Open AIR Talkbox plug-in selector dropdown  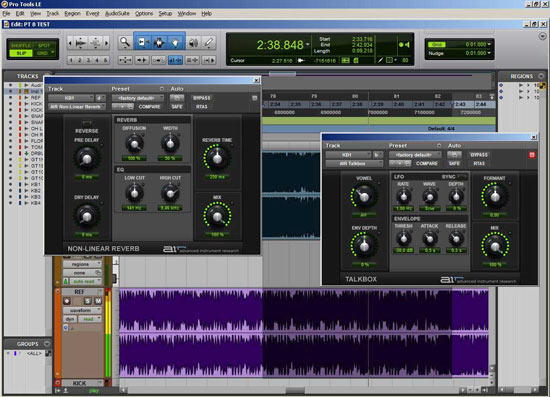354,163
